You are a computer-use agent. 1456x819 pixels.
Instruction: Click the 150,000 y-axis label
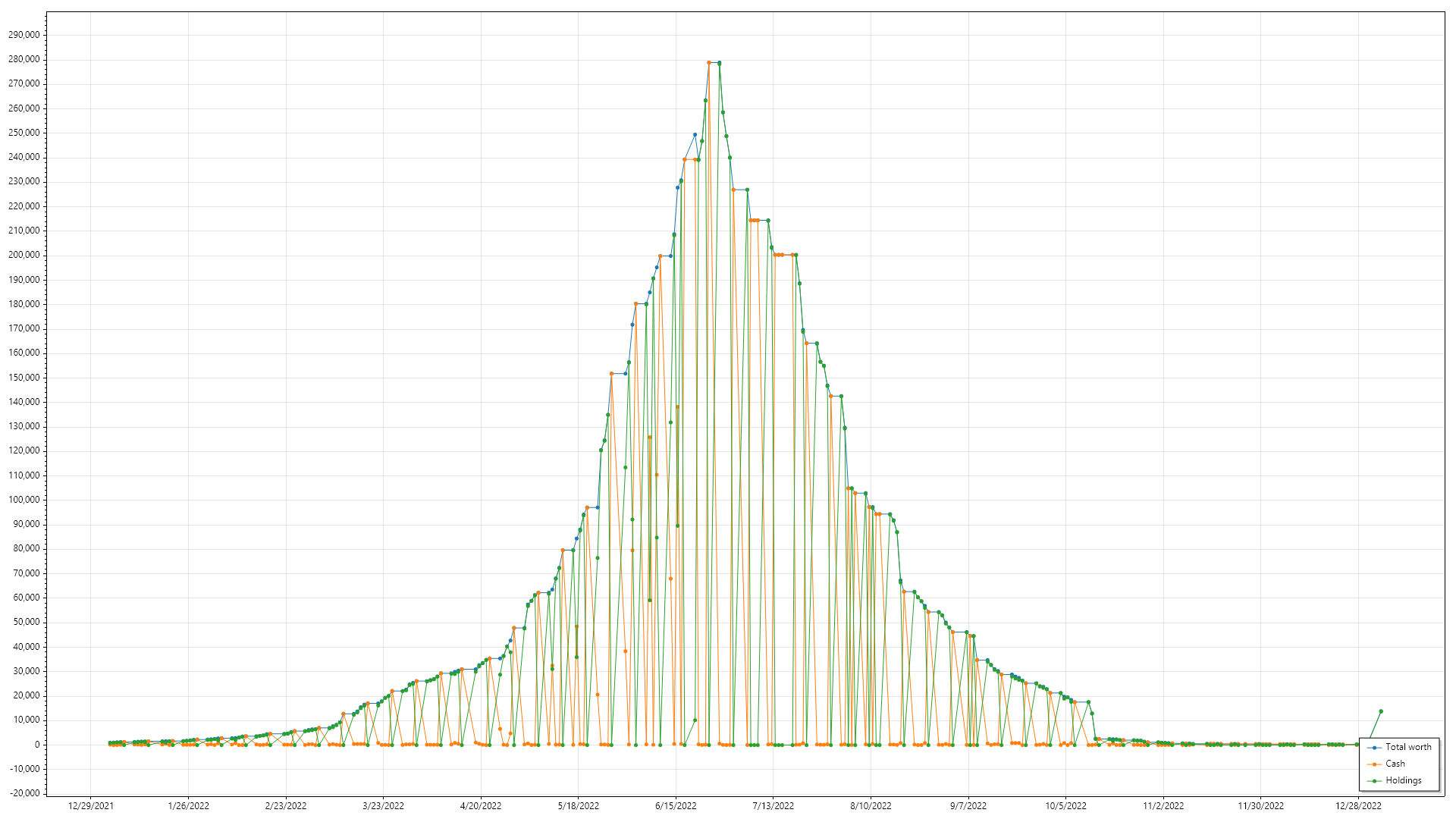pos(24,378)
